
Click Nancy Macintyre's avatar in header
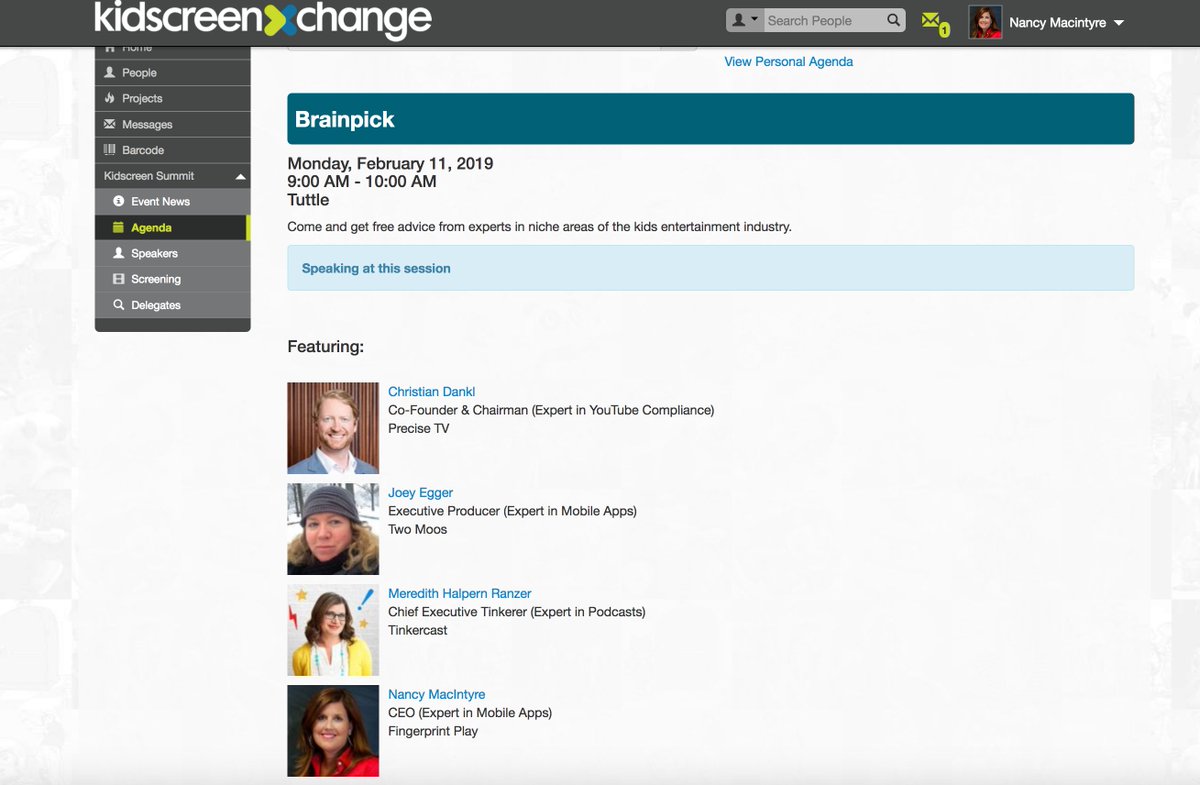[985, 22]
